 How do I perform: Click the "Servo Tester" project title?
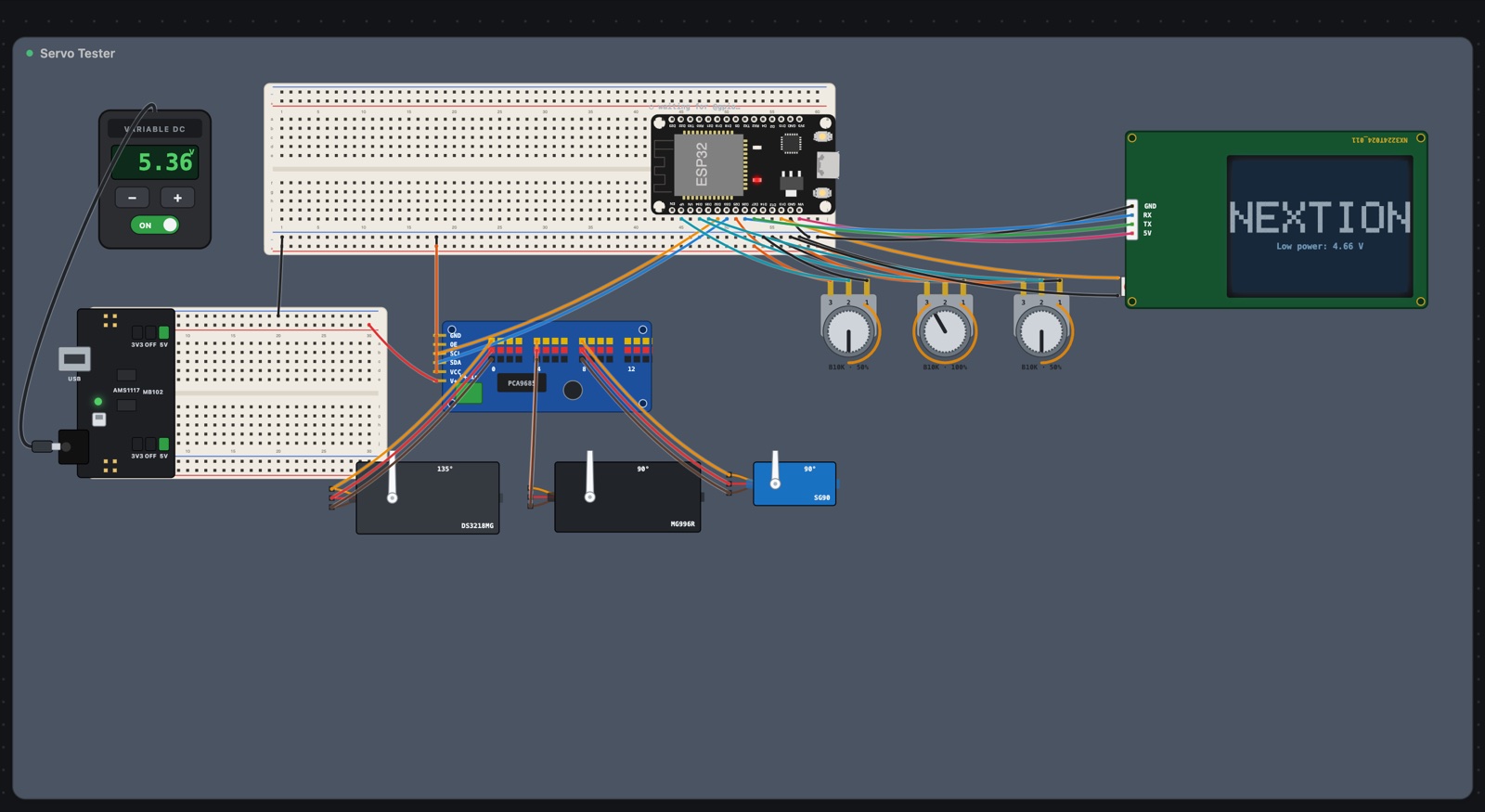tap(77, 54)
